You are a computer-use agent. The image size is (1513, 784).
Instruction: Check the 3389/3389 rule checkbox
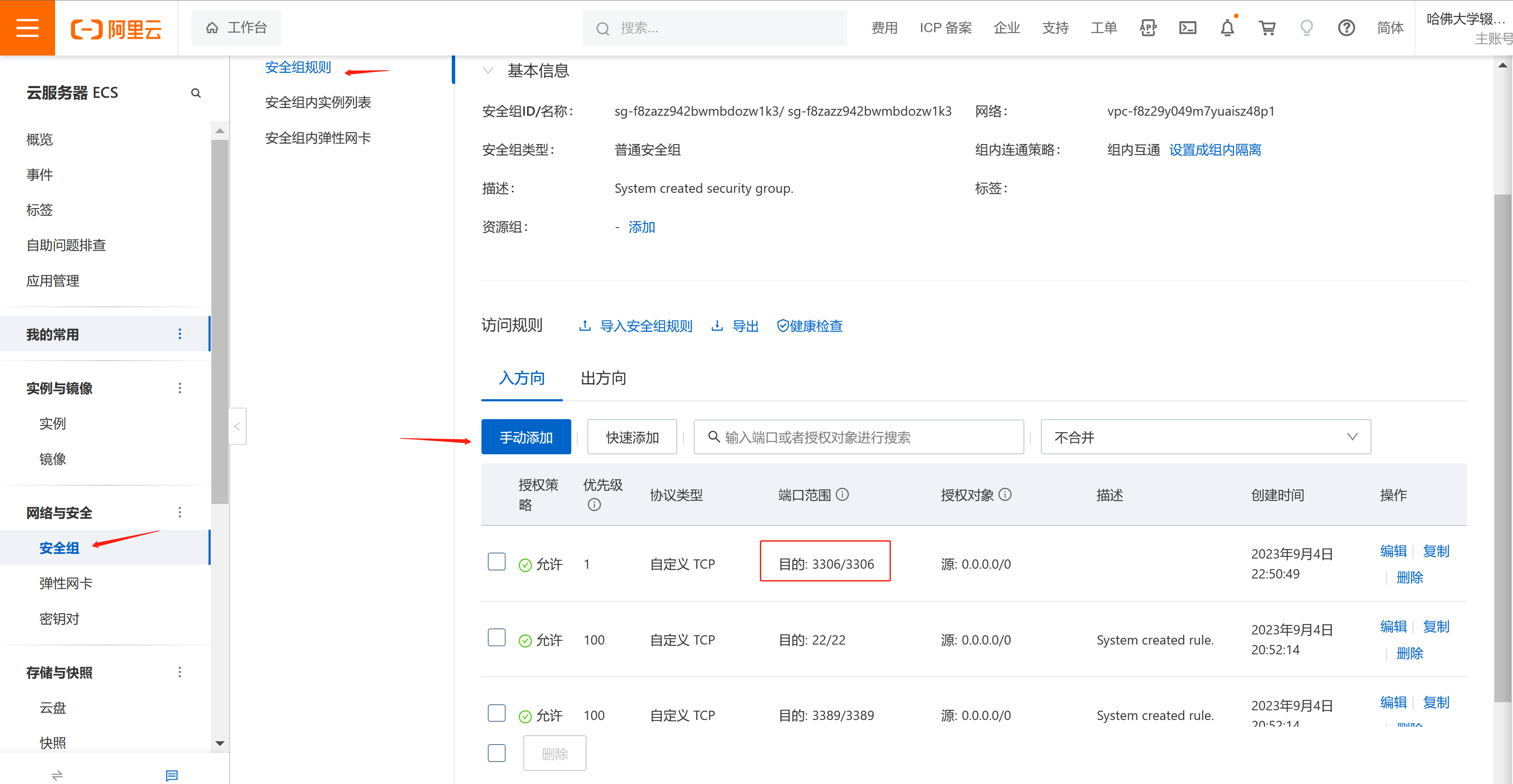click(x=496, y=712)
